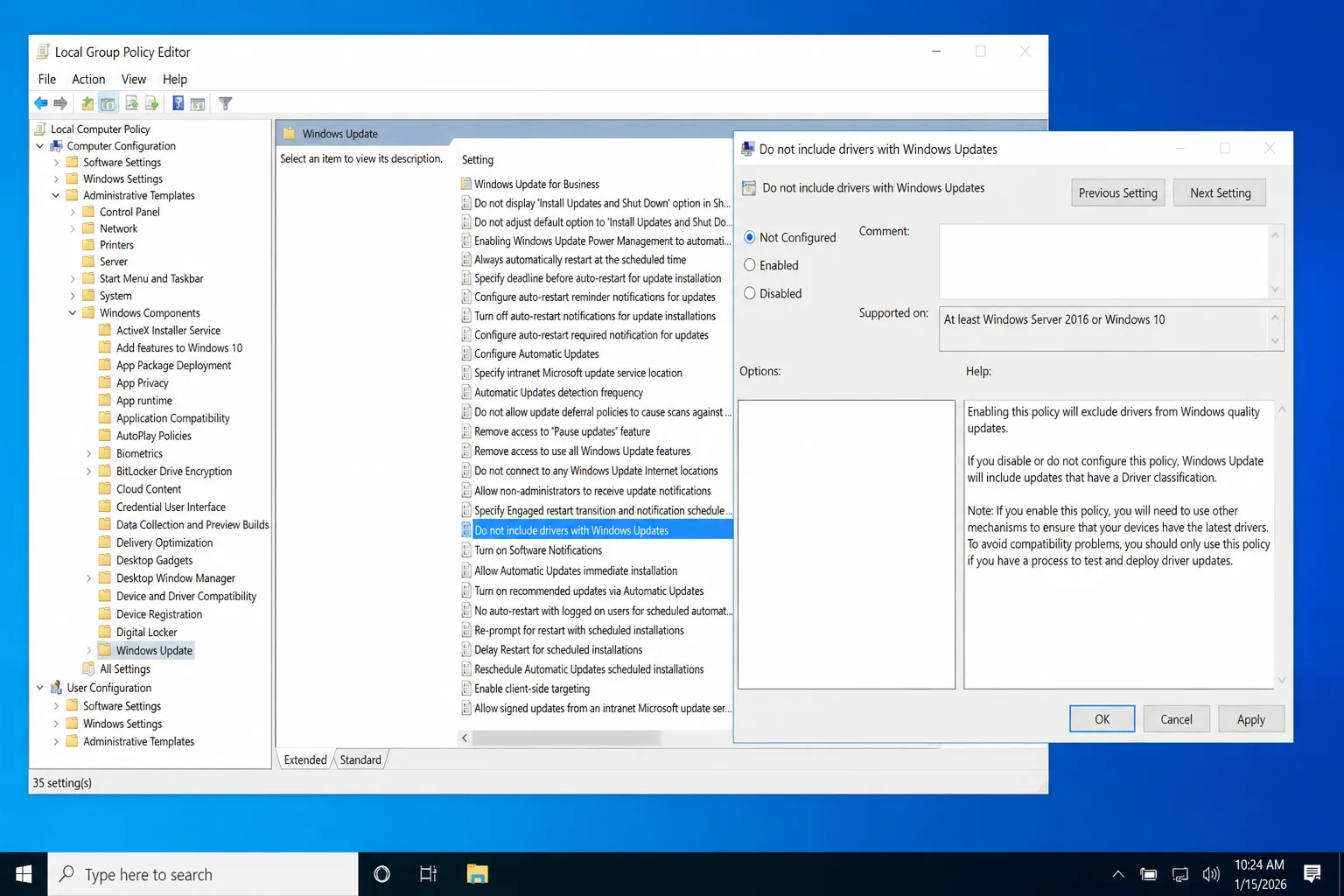Click policy icon beside Enable client-side targeting
Image resolution: width=1344 pixels, height=896 pixels.
(x=466, y=689)
